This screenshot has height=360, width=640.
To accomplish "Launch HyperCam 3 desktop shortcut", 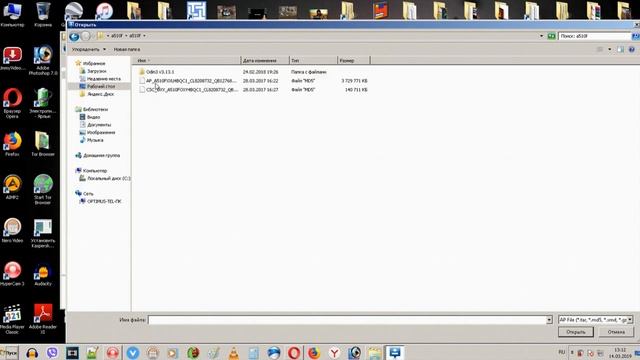I will [x=12, y=274].
